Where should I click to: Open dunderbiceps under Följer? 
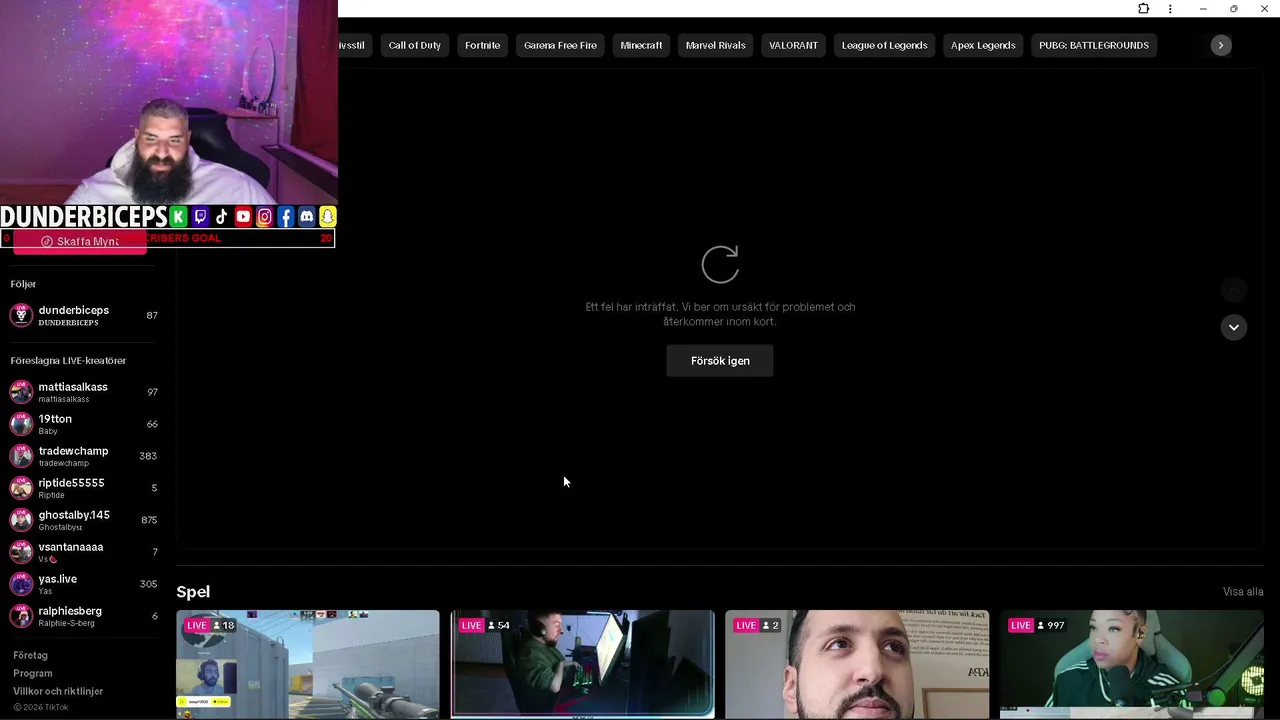pos(84,315)
